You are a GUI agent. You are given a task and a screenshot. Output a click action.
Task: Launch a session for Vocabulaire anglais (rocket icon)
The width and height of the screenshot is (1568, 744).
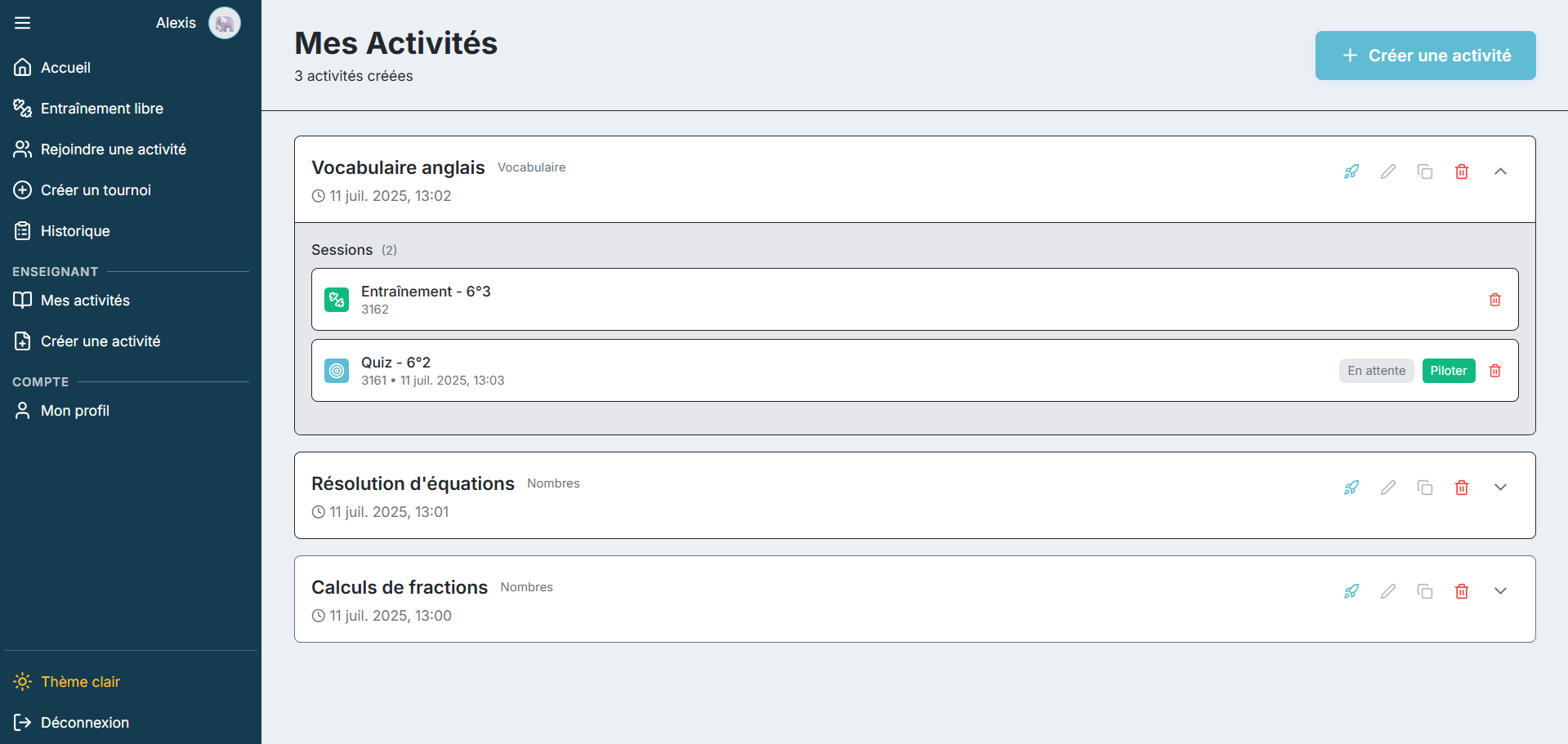1351,172
